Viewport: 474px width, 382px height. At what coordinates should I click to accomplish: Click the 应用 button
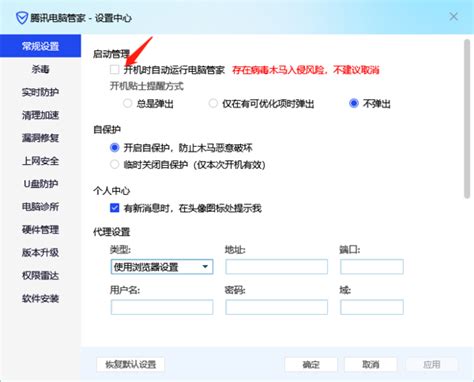[x=432, y=364]
